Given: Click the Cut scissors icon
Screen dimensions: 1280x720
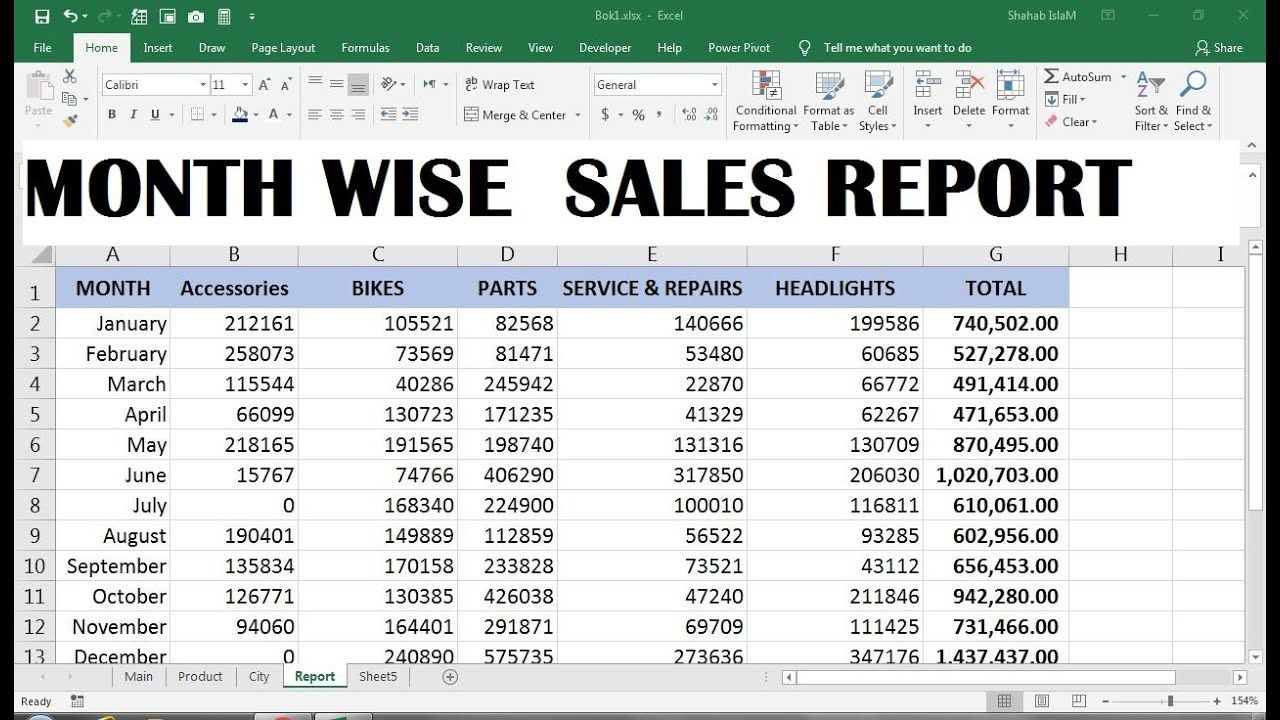Looking at the screenshot, I should click(69, 76).
